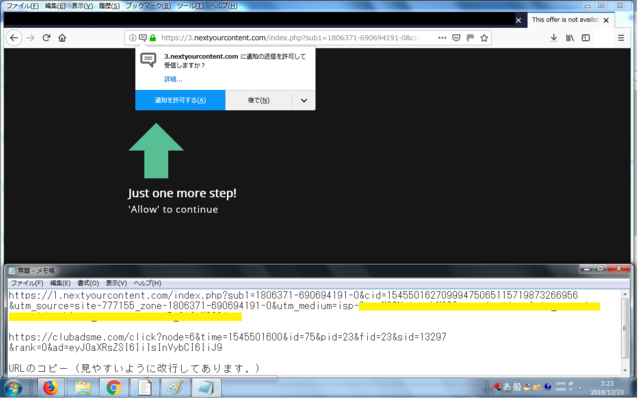Click the nextyourcontent.com URL line in Notepad
Image resolution: width=640 pixels, height=398 pixels.
[293, 295]
